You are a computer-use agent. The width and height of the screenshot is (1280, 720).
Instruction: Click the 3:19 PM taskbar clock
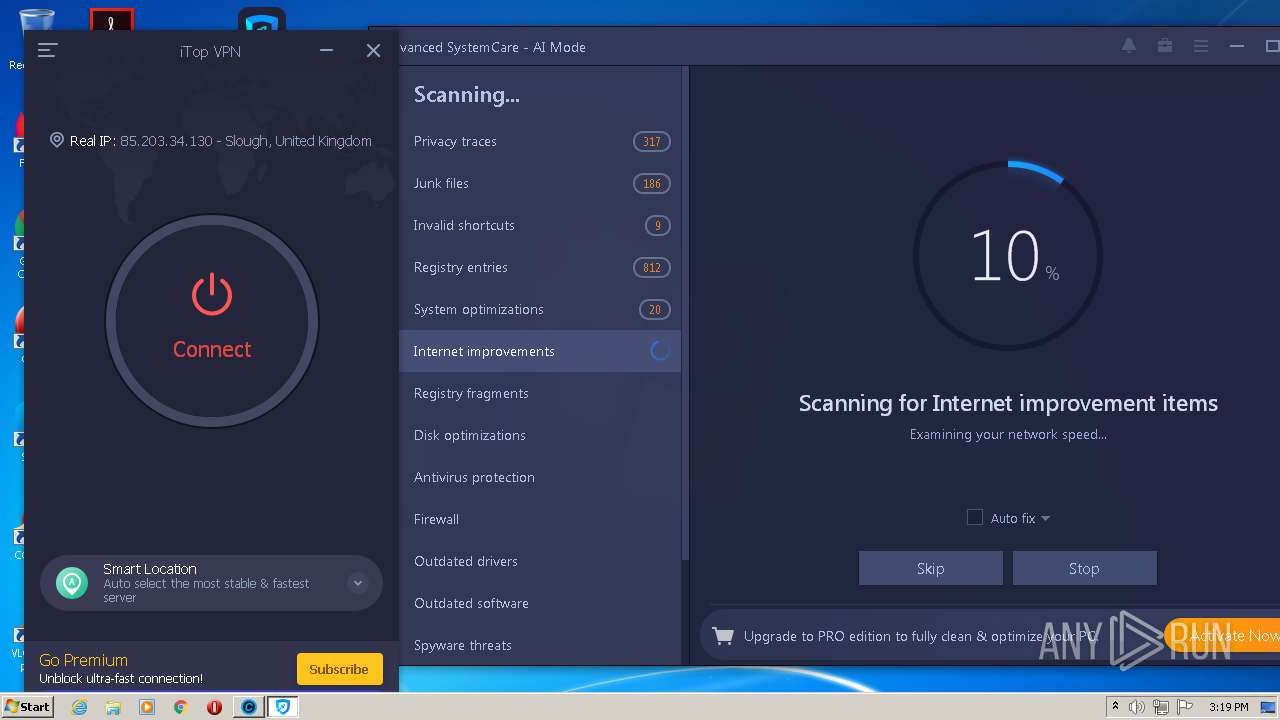[1229, 707]
